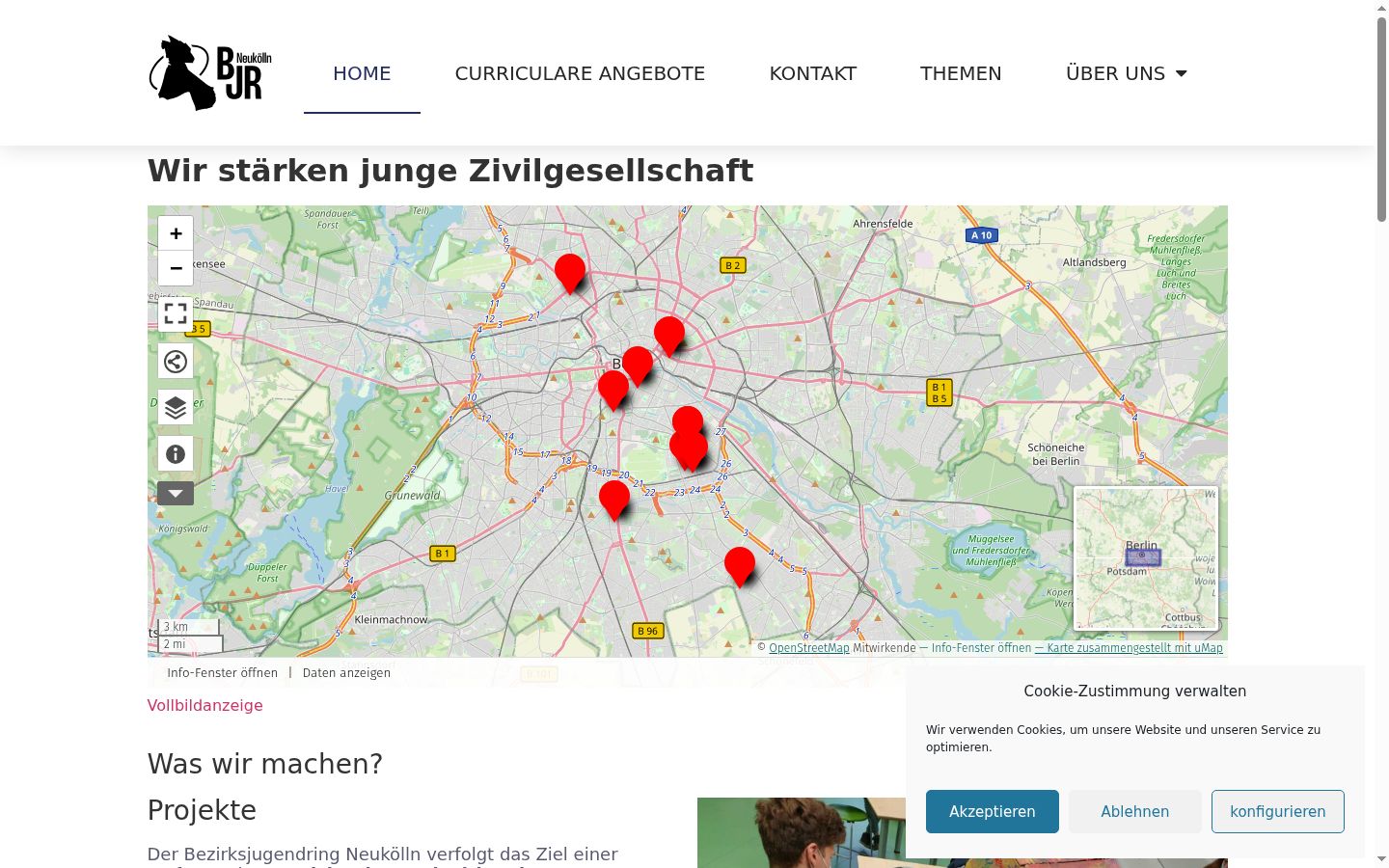Click the red marker near Grunewald road 19

[614, 500]
